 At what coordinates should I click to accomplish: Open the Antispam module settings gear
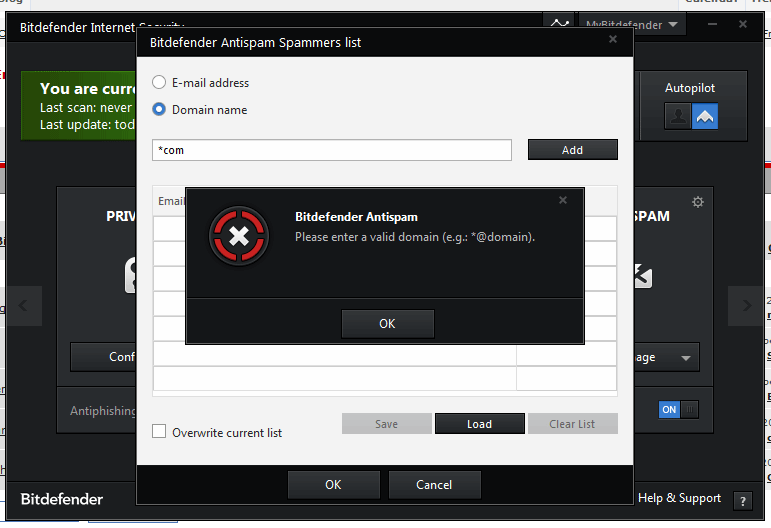698,202
